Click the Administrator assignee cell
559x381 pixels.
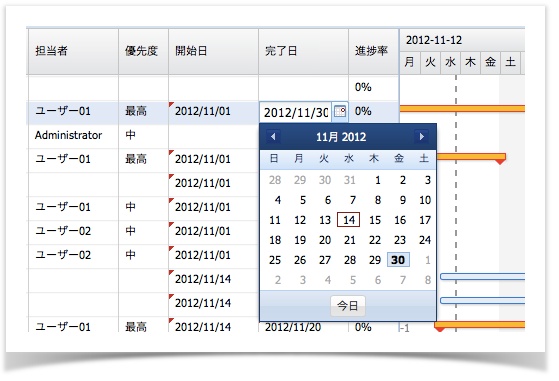pyautogui.click(x=73, y=135)
